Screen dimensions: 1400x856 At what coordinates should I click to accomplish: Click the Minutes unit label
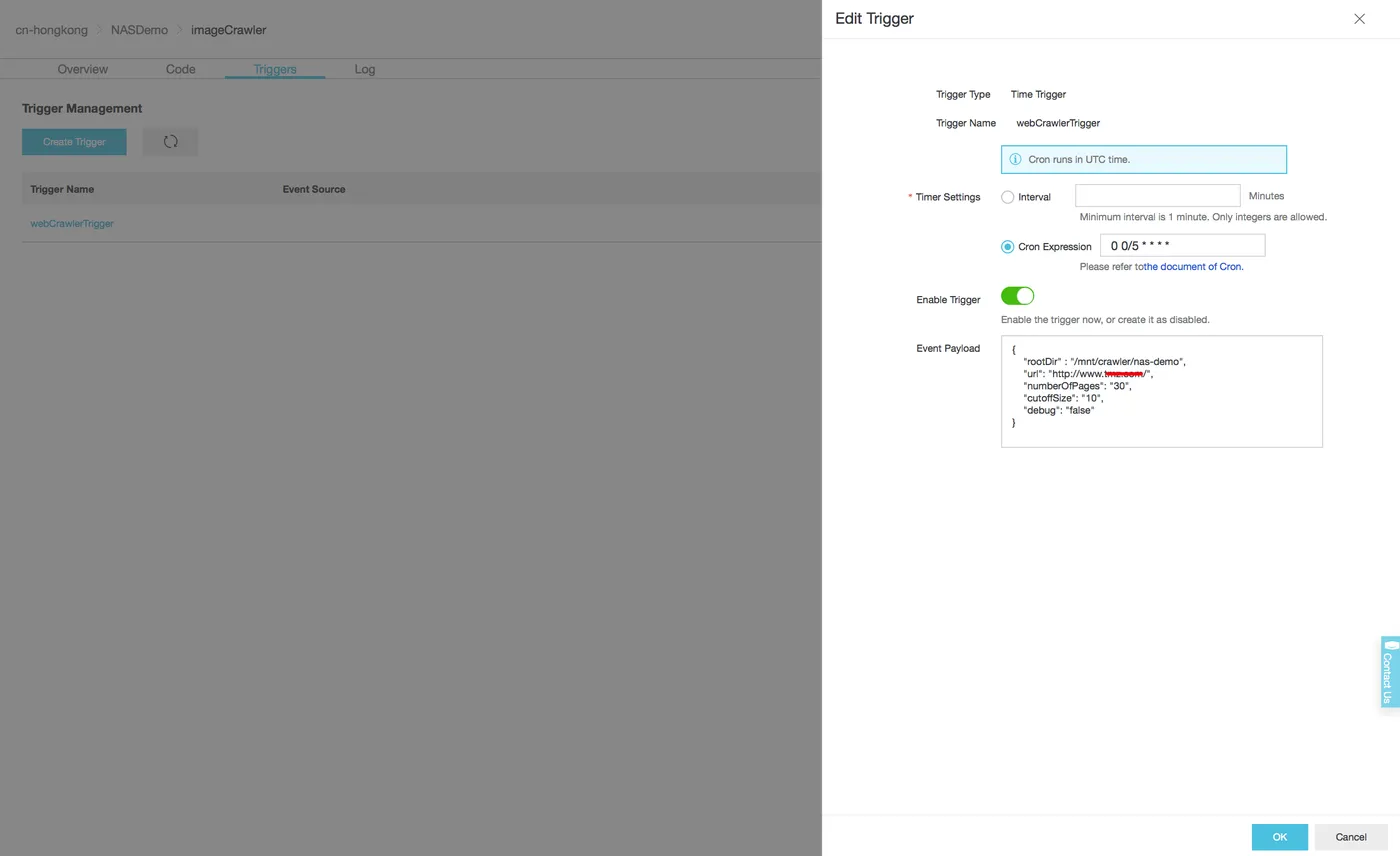[x=1266, y=196]
